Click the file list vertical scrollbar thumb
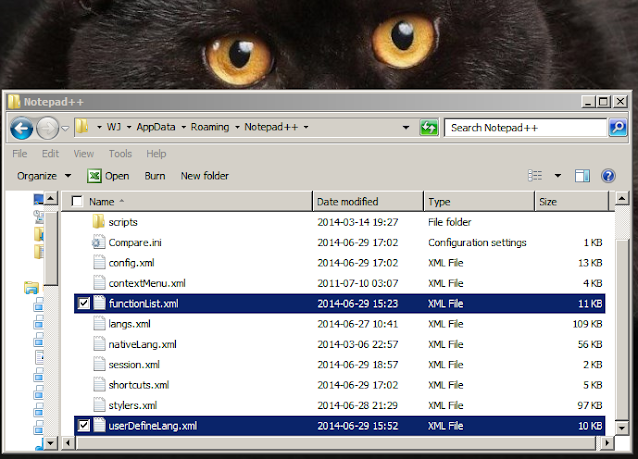The height and width of the screenshot is (459, 638). pos(622,328)
